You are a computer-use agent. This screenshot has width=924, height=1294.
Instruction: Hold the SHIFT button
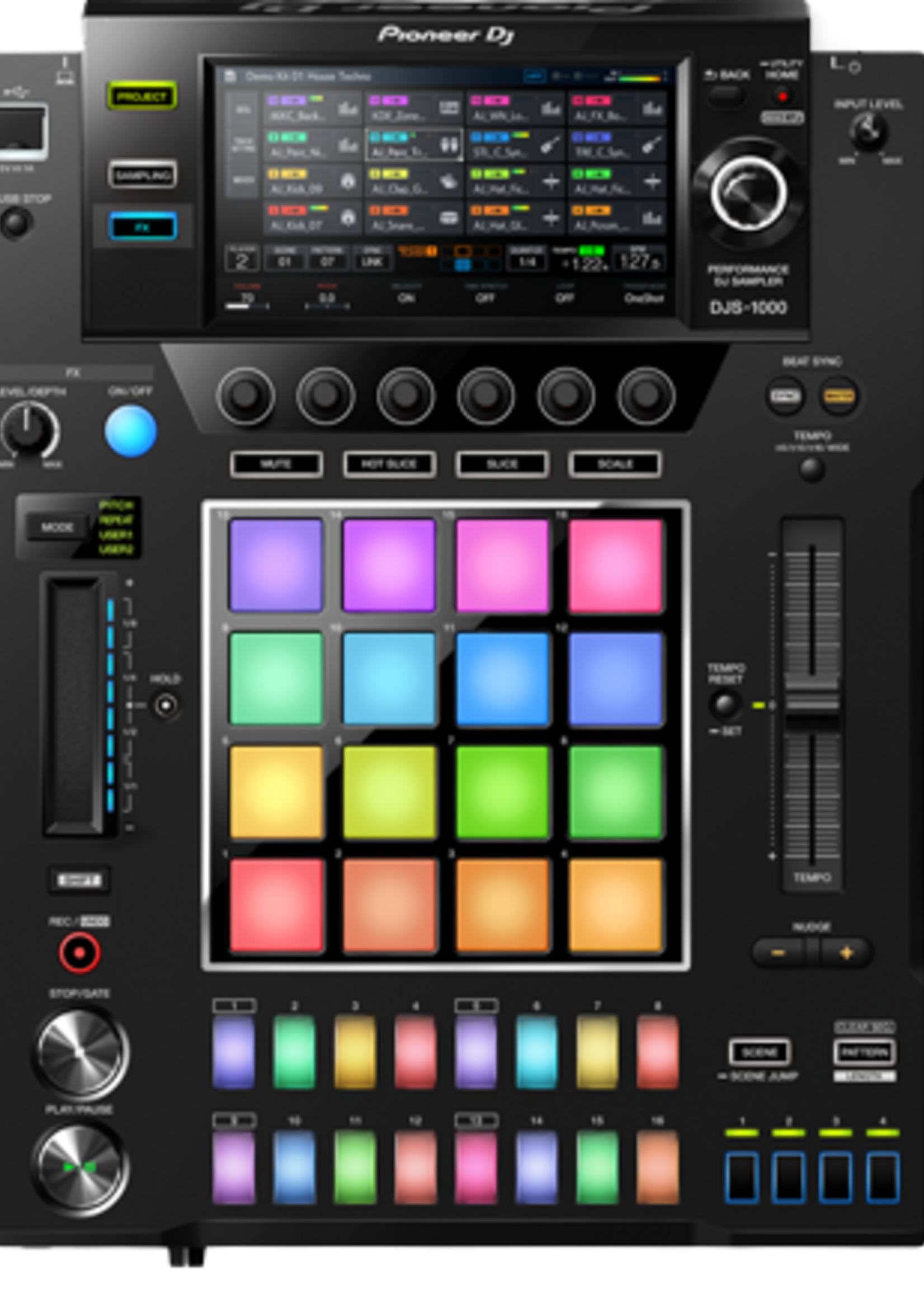pyautogui.click(x=79, y=881)
